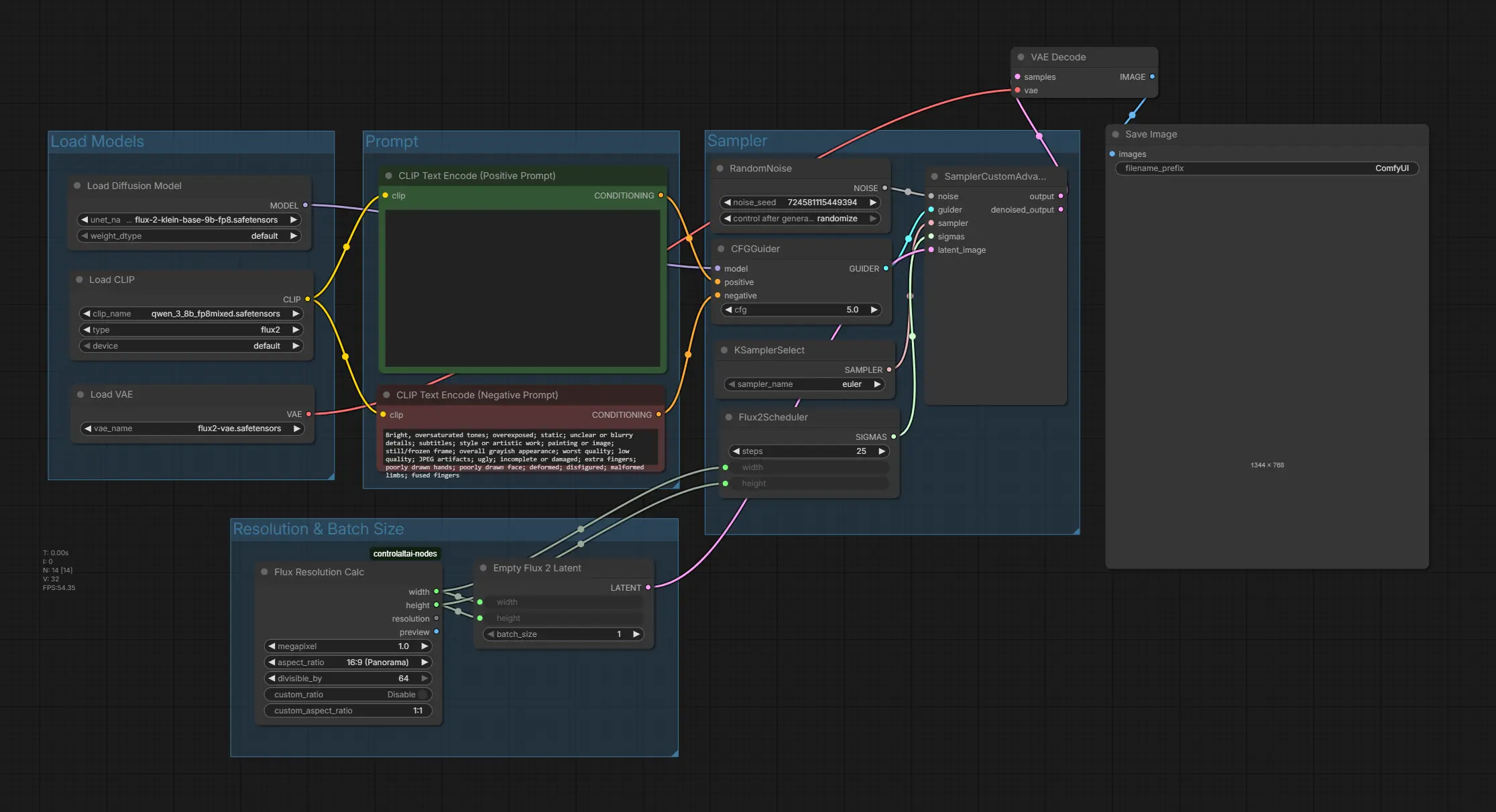Image resolution: width=1496 pixels, height=812 pixels.
Task: Open the sampler_name euler dropdown
Action: click(805, 384)
